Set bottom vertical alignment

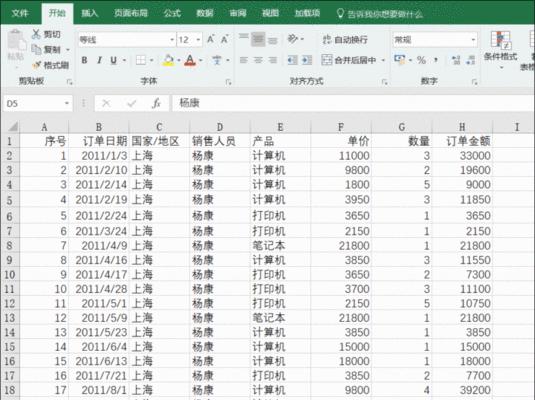tap(273, 41)
